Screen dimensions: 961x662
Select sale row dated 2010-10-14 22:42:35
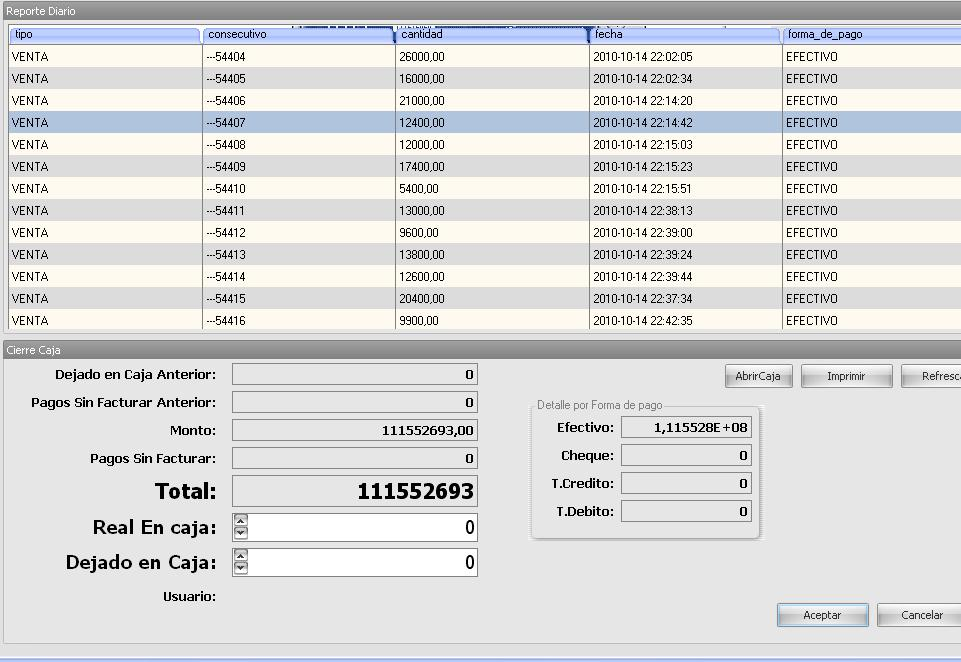(685, 321)
